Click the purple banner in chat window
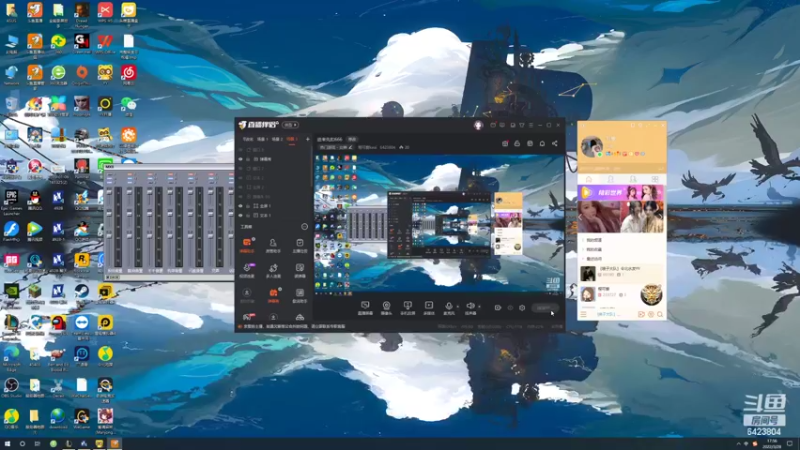Viewport: 800px width, 450px height. [x=621, y=192]
